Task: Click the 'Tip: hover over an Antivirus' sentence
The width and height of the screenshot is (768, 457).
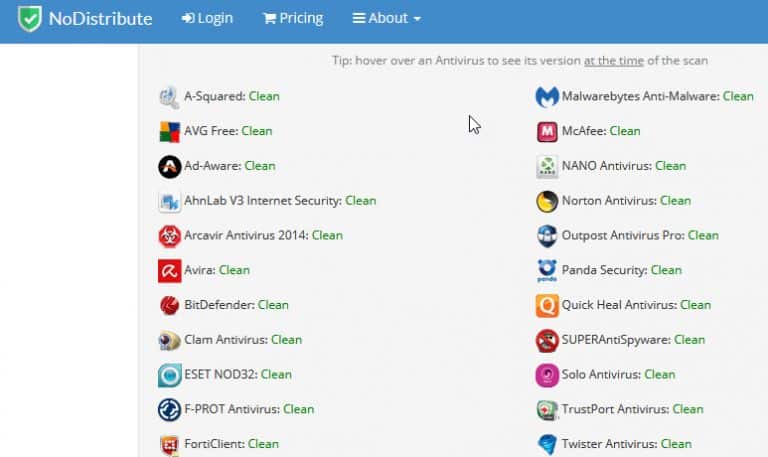Action: pos(520,61)
